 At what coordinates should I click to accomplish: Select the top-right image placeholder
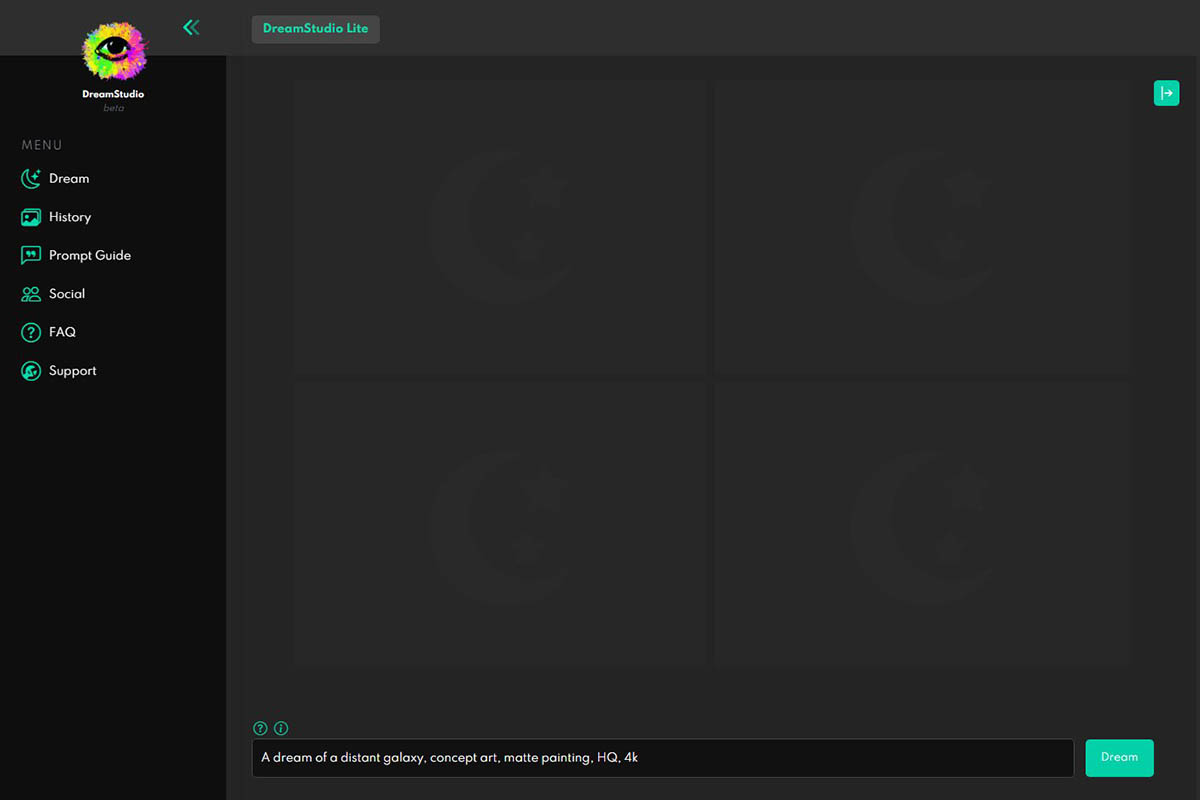coord(922,227)
